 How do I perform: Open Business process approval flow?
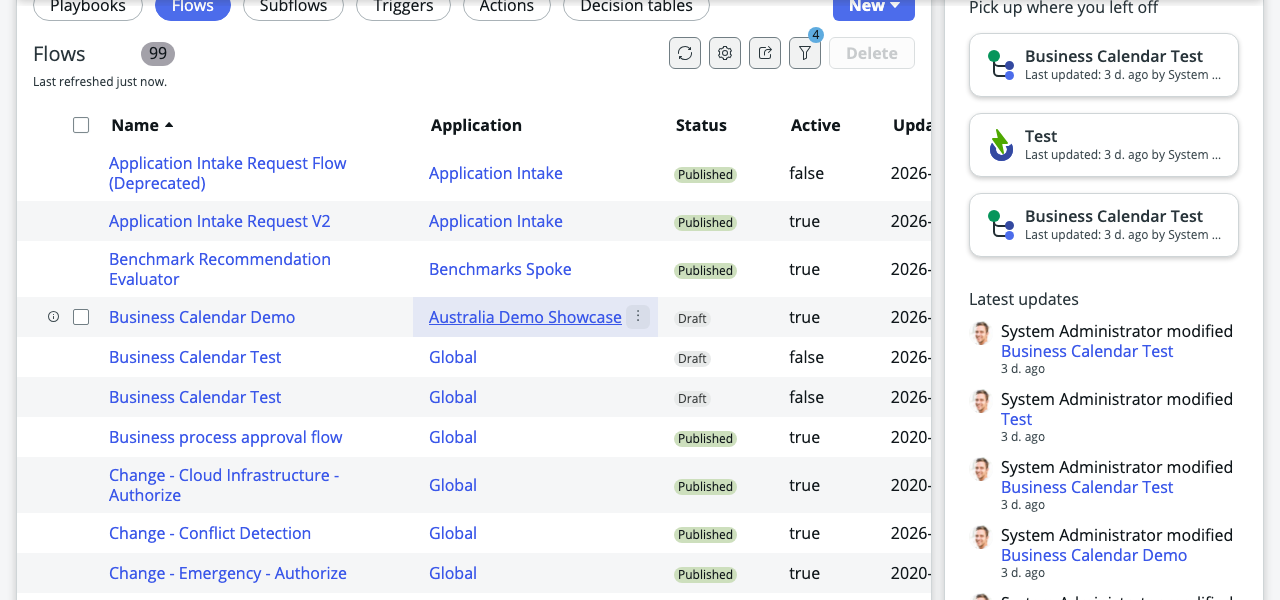pyautogui.click(x=226, y=437)
